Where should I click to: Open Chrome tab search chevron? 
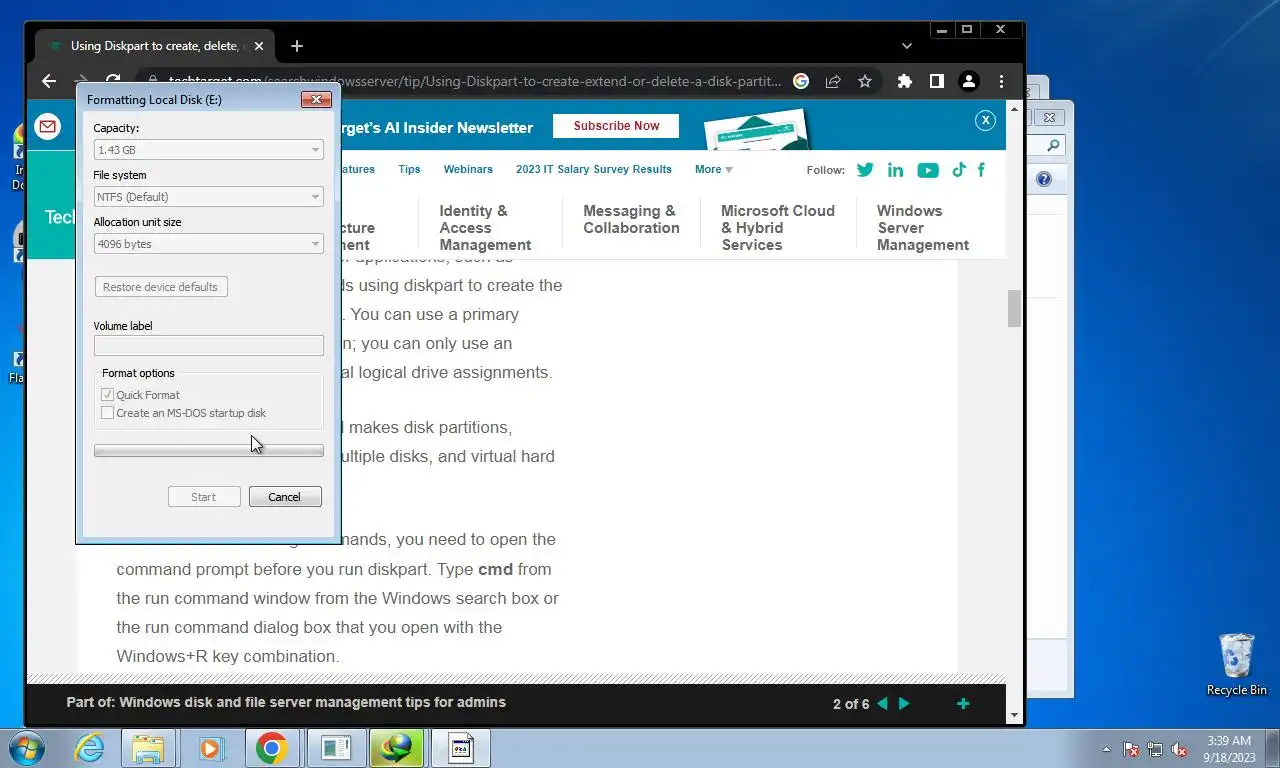pyautogui.click(x=907, y=46)
